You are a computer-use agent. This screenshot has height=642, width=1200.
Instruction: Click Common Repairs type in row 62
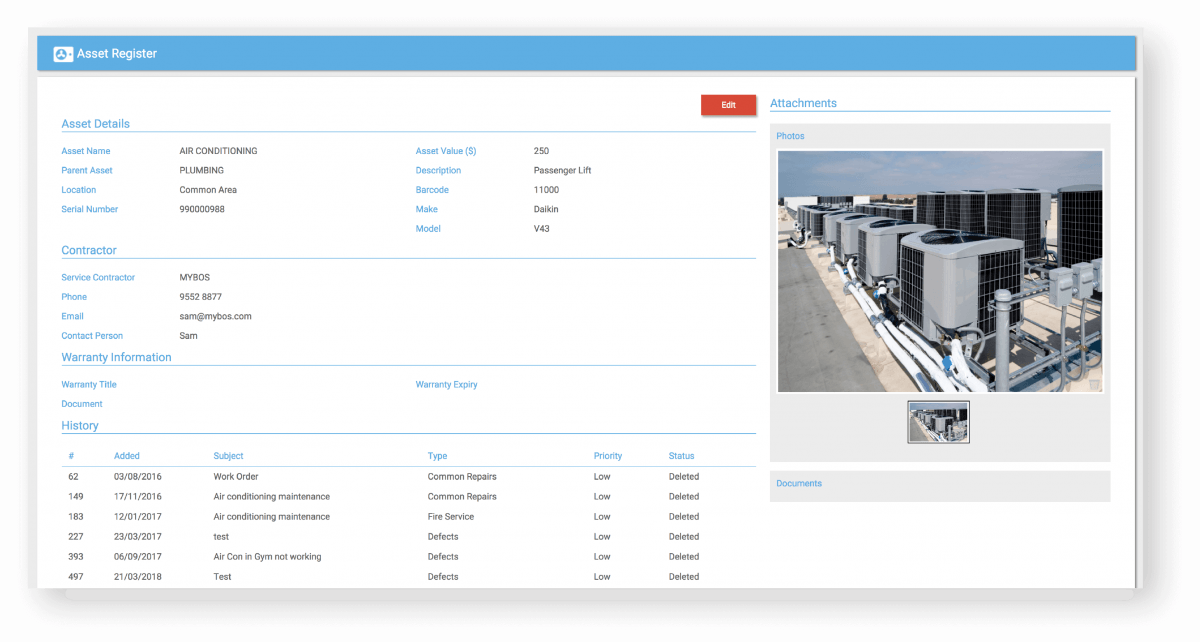462,477
